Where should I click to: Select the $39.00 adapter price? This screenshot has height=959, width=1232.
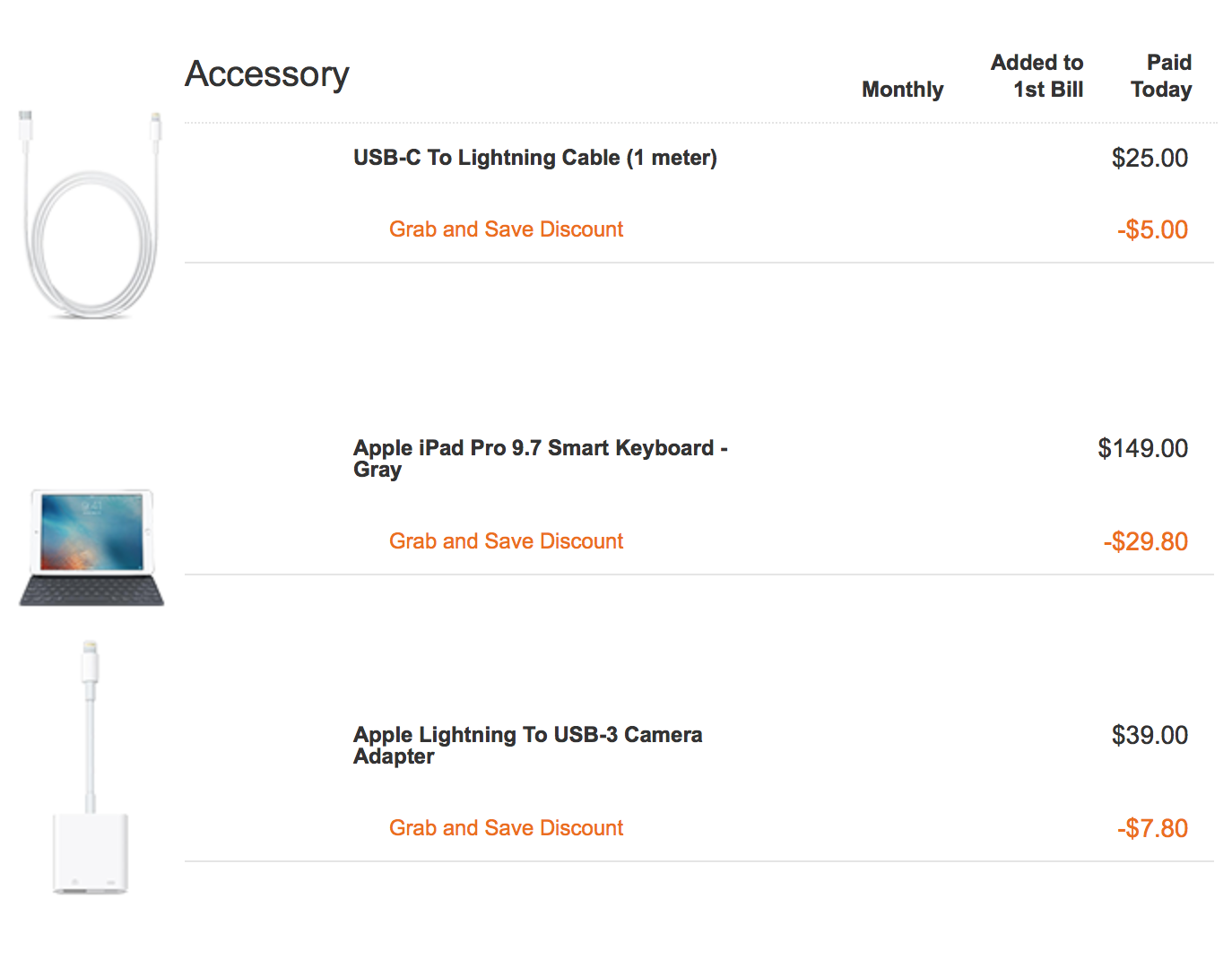[x=1150, y=735]
